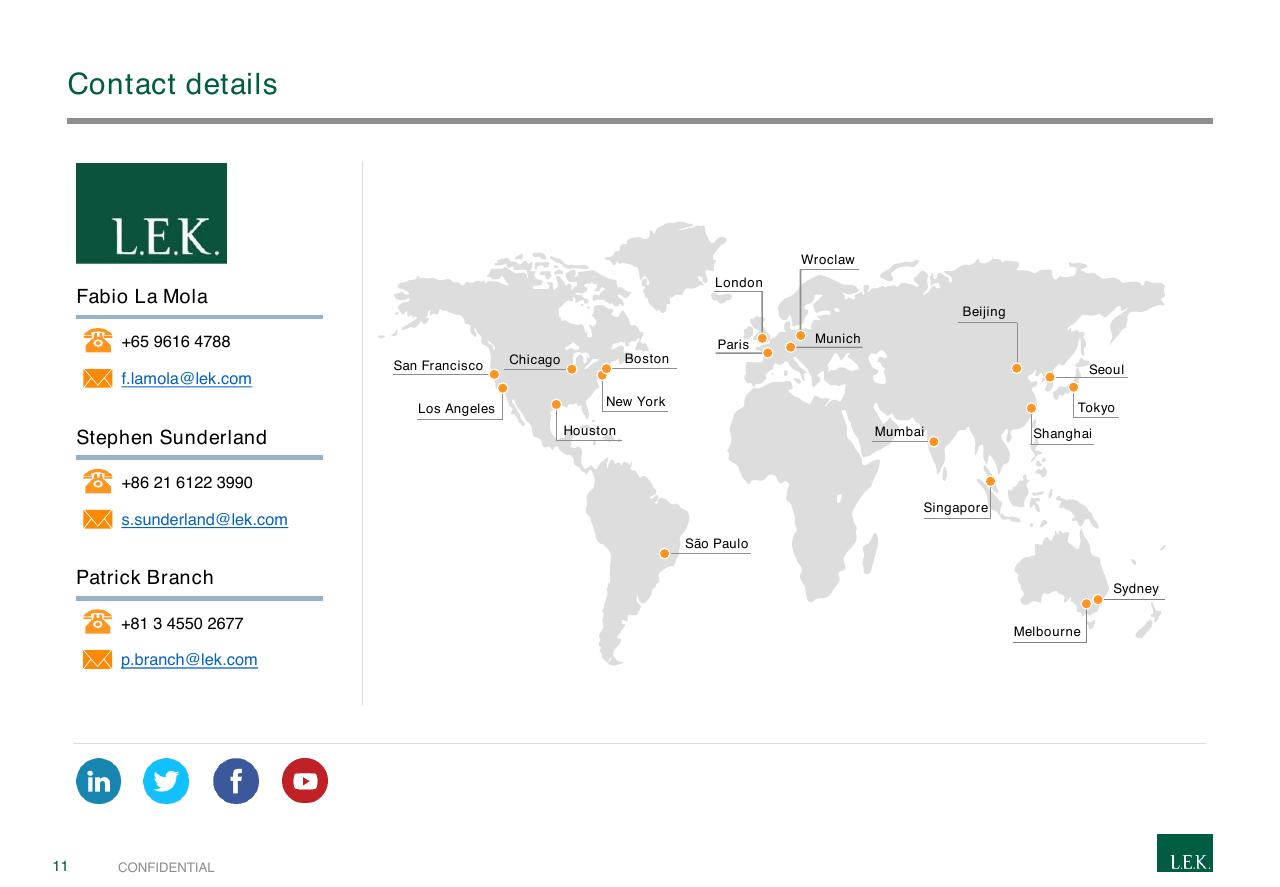Click the orange Singapore map marker
The image size is (1280, 887).
click(990, 481)
